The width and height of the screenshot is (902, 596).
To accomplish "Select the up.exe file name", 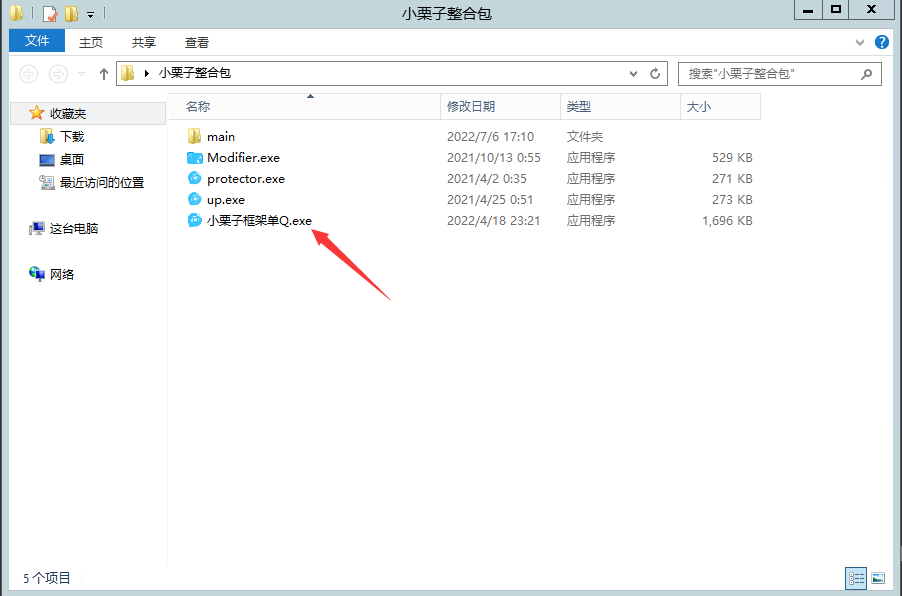I will [x=226, y=200].
